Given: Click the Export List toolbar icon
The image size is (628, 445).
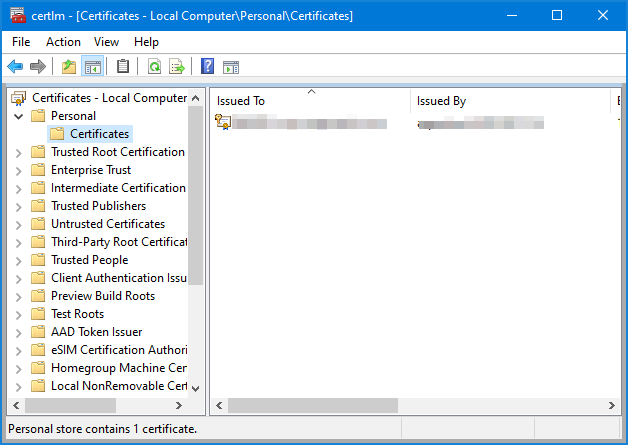Looking at the screenshot, I should pyautogui.click(x=177, y=66).
